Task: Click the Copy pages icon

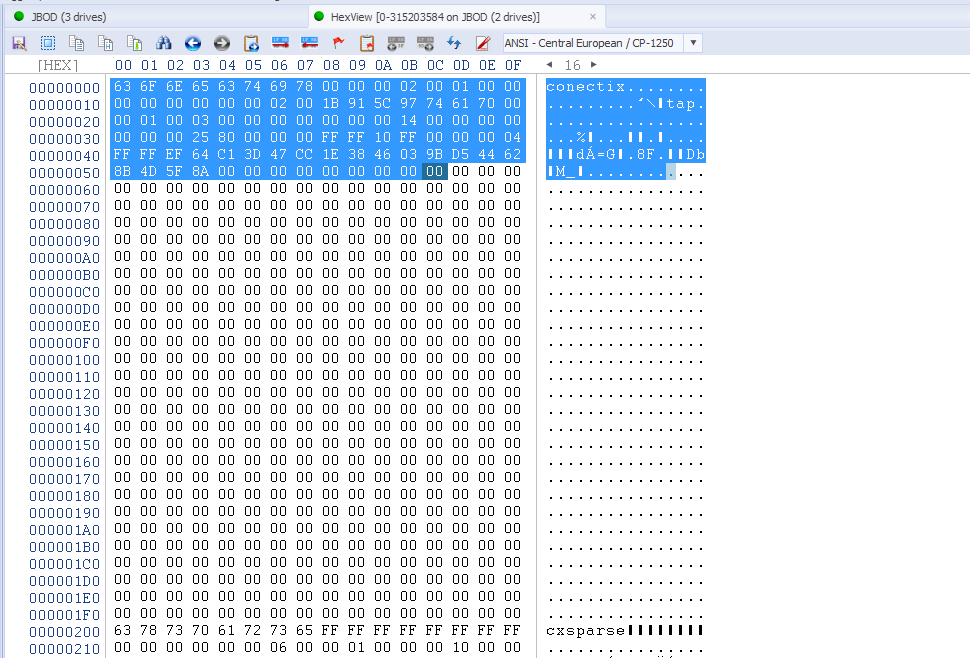Action: pos(77,43)
